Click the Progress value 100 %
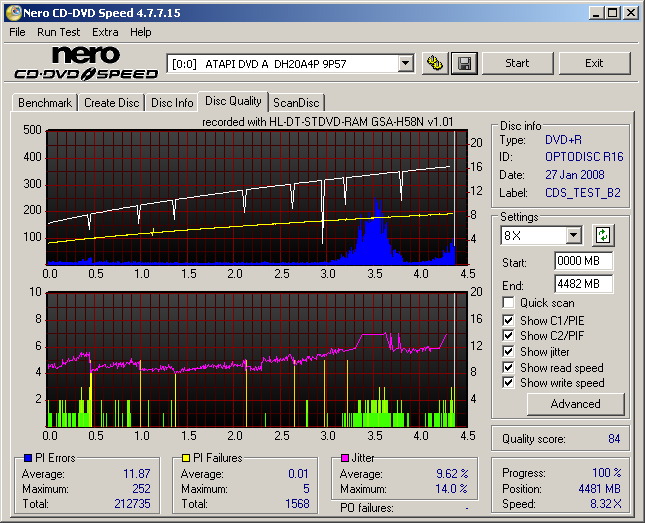 (x=607, y=472)
